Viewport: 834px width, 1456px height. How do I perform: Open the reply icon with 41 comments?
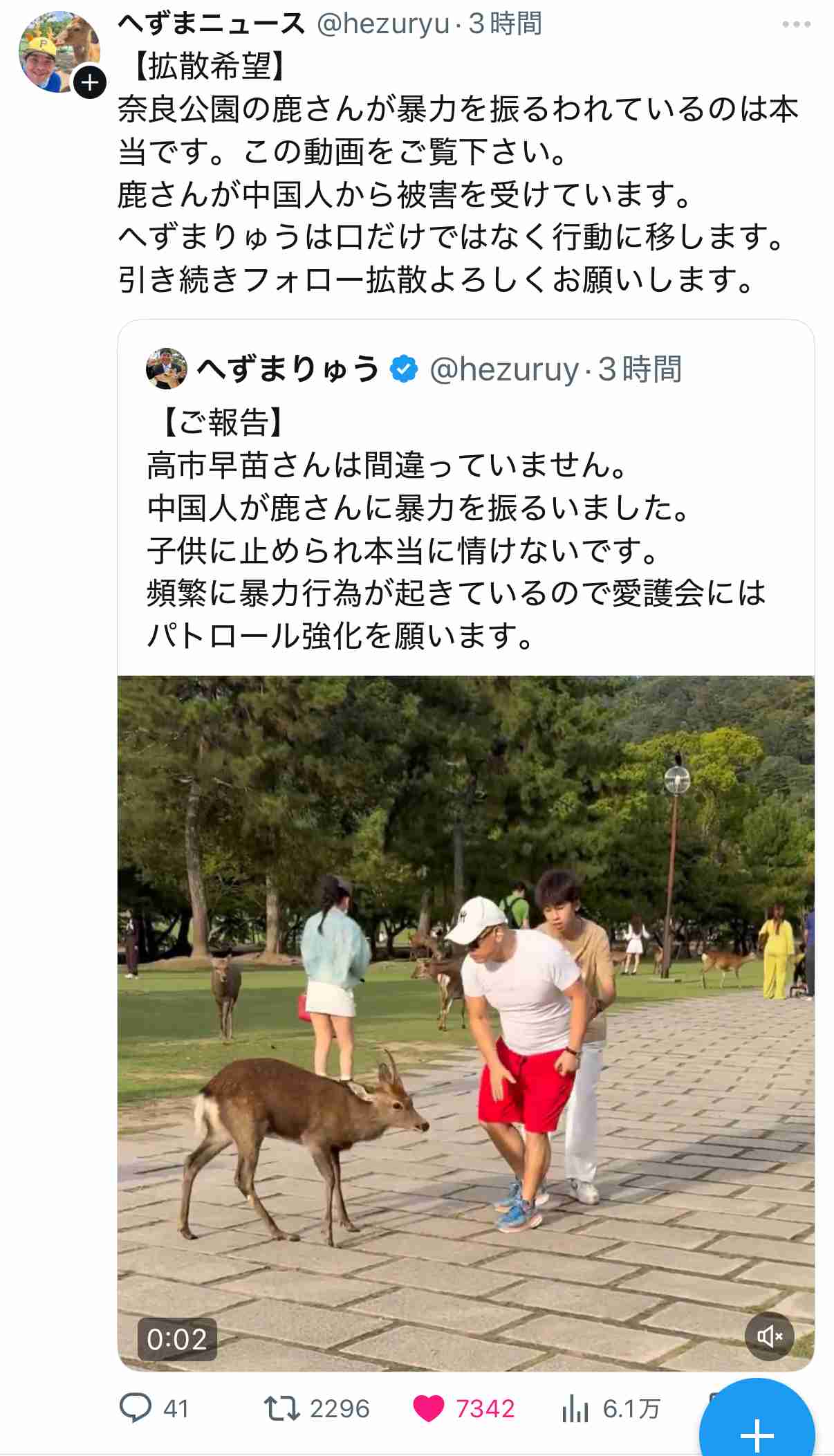pyautogui.click(x=136, y=1408)
